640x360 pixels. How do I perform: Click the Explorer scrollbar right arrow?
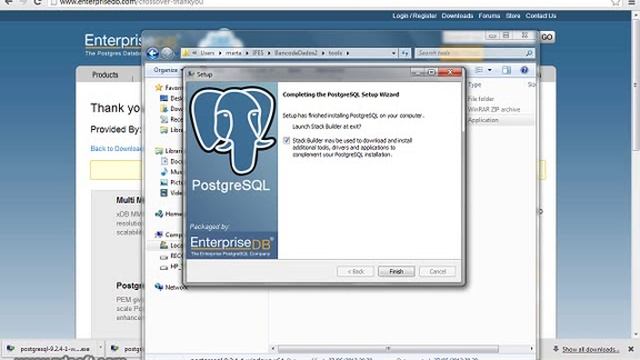(531, 349)
